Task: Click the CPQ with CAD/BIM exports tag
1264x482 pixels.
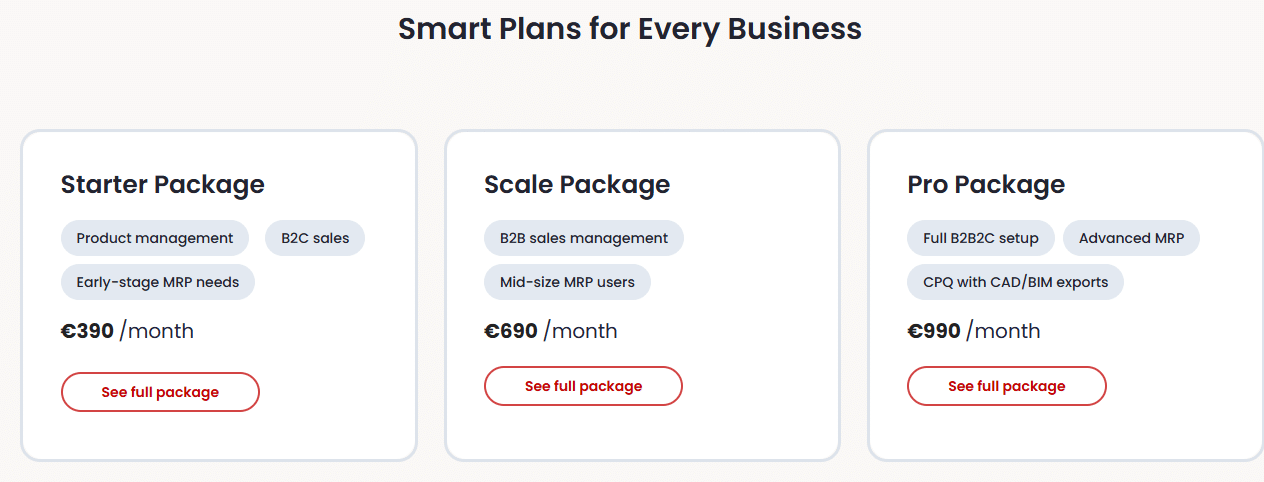Action: click(1015, 282)
